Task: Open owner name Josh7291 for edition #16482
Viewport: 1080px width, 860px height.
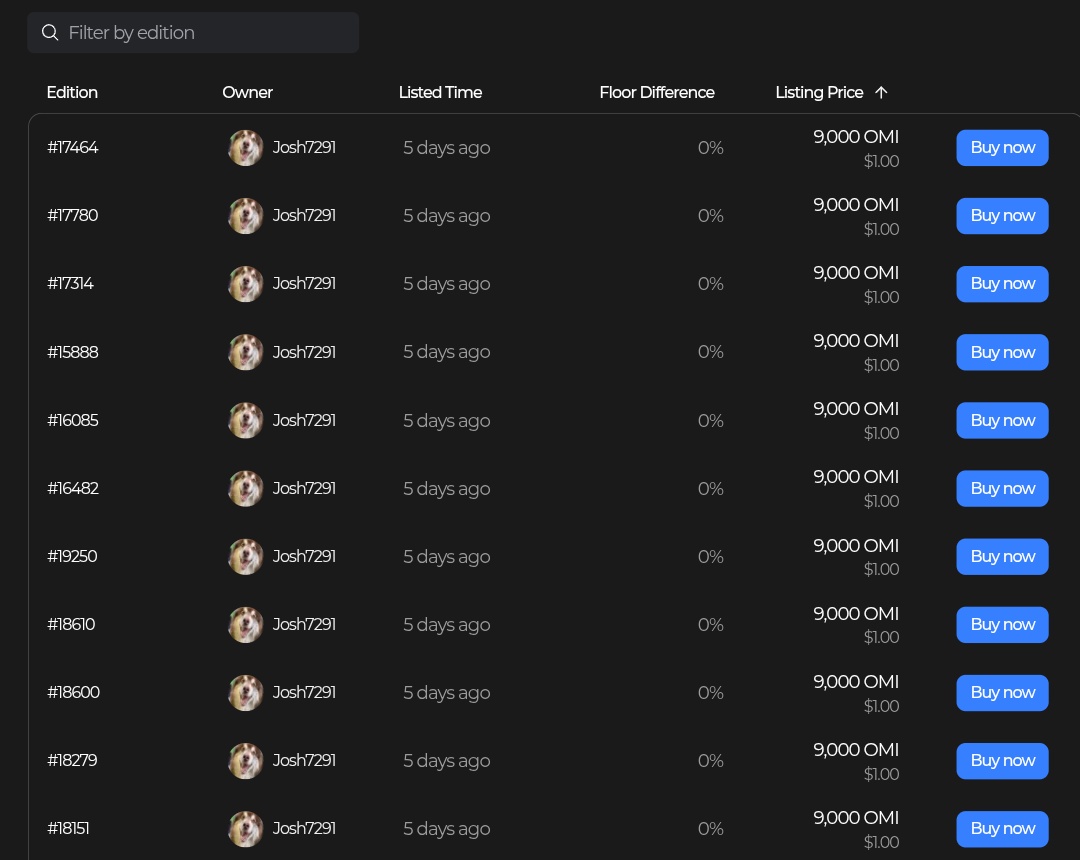Action: click(304, 488)
